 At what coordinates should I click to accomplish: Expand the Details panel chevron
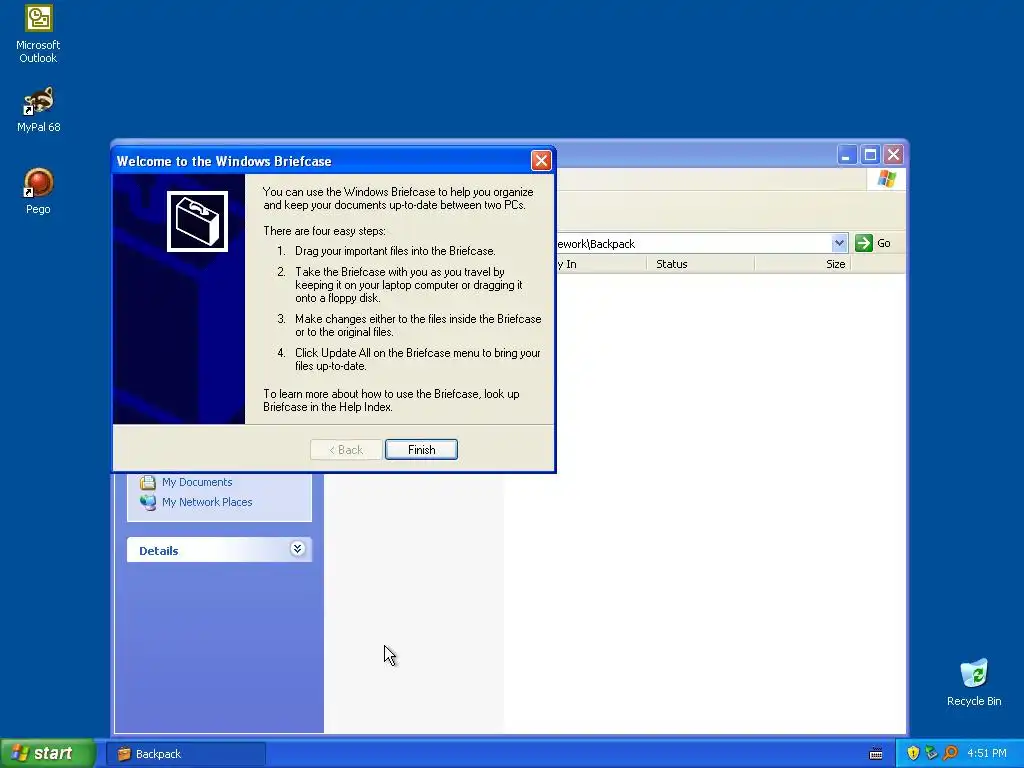(297, 549)
